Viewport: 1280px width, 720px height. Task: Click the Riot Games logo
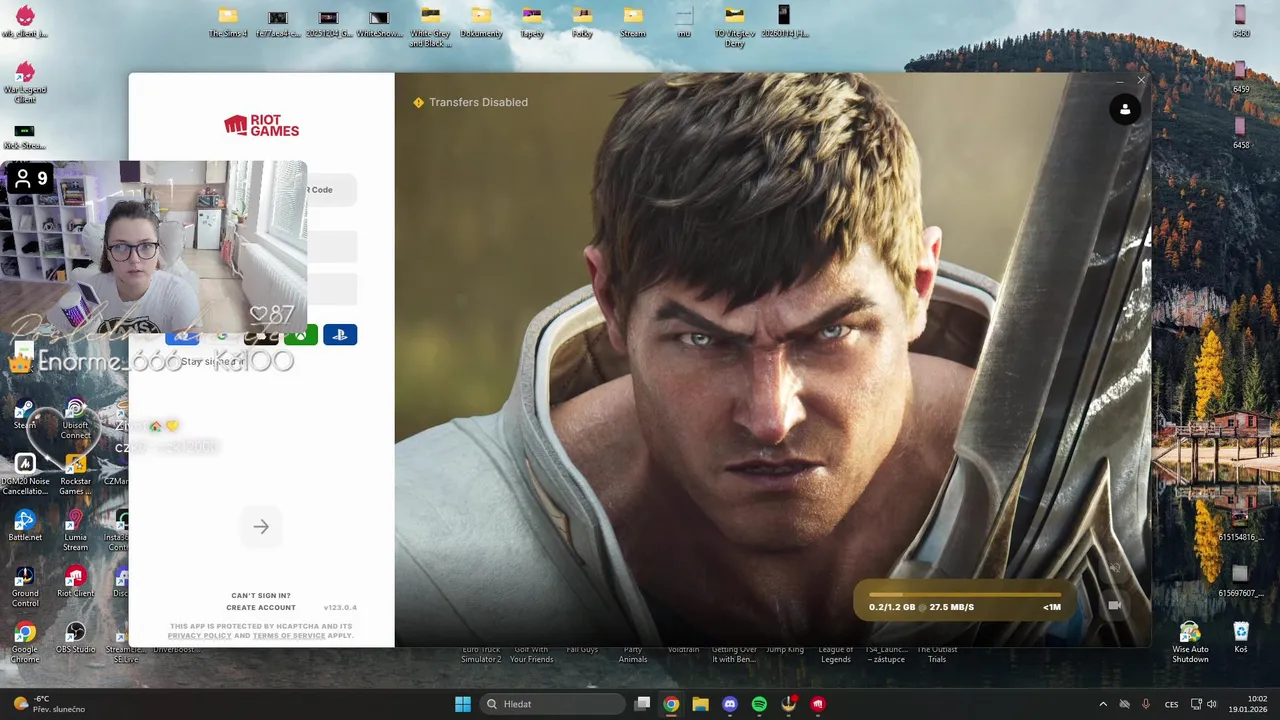pyautogui.click(x=261, y=125)
